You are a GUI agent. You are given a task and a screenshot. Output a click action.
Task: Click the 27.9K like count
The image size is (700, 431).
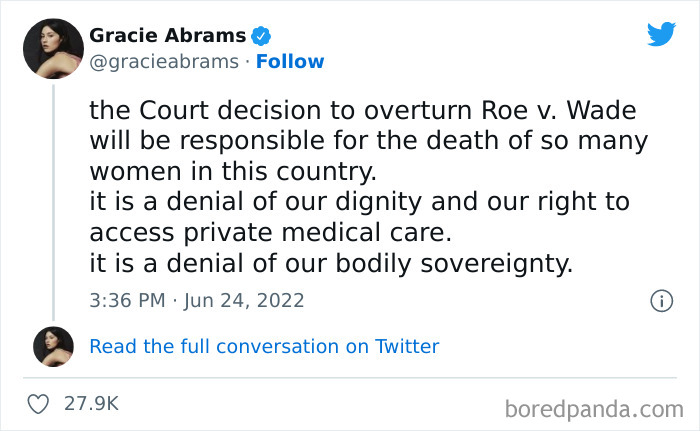[x=91, y=404]
